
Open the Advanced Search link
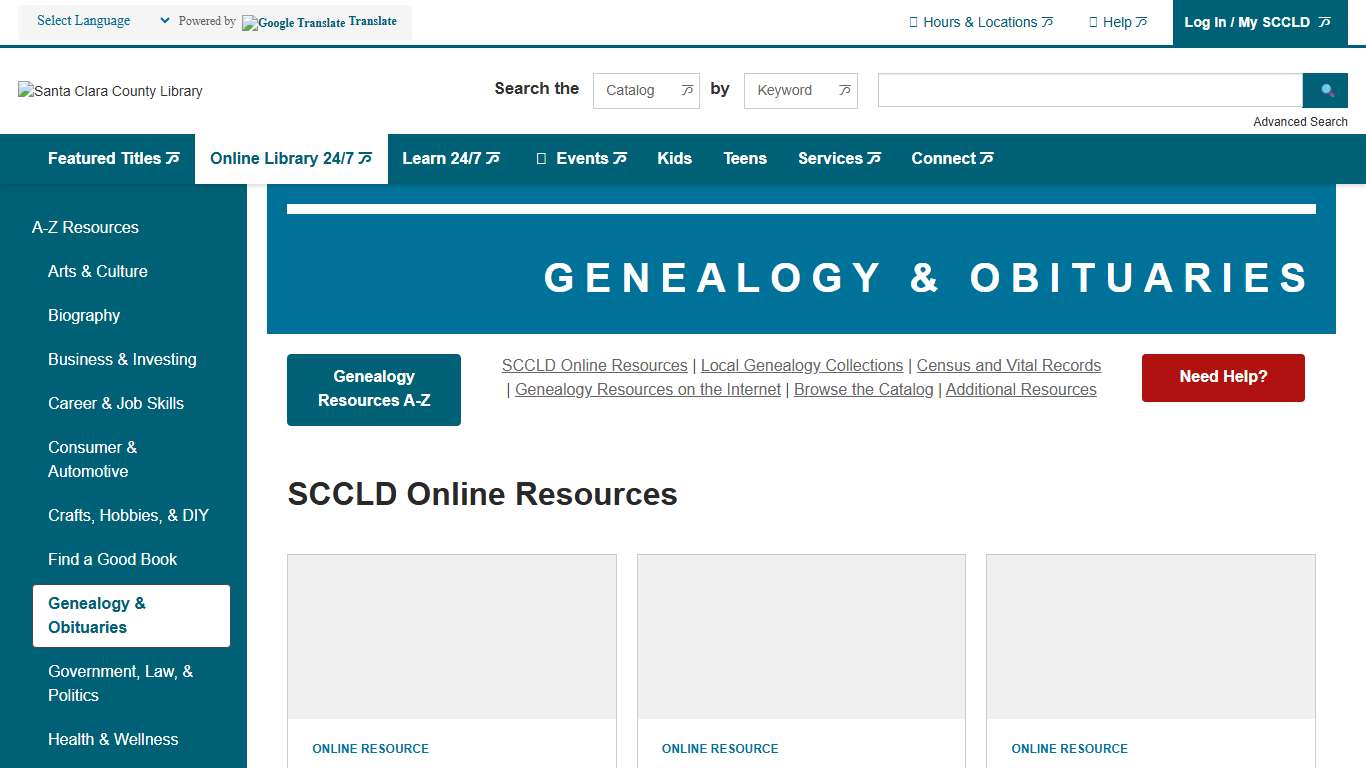pos(1300,122)
